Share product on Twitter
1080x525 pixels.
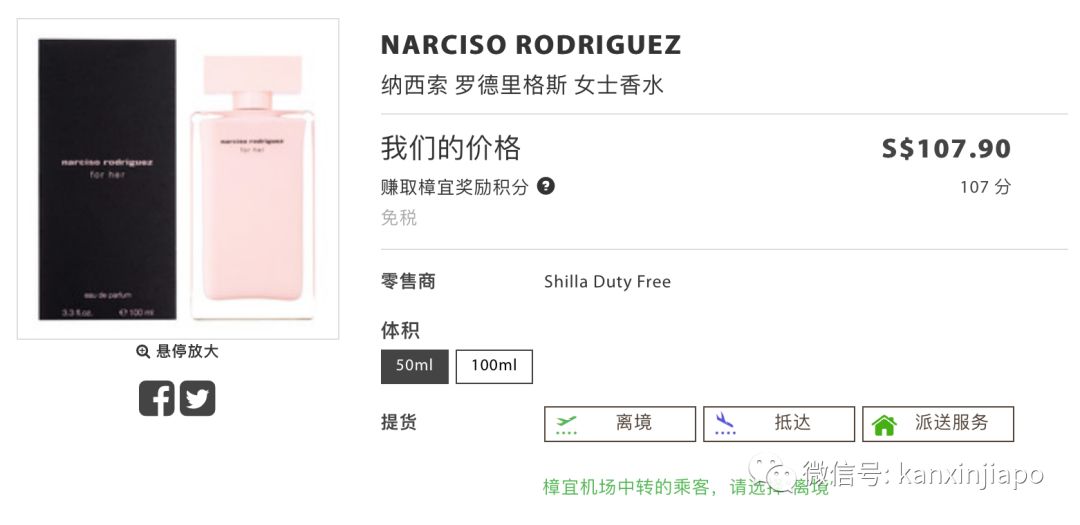click(198, 398)
